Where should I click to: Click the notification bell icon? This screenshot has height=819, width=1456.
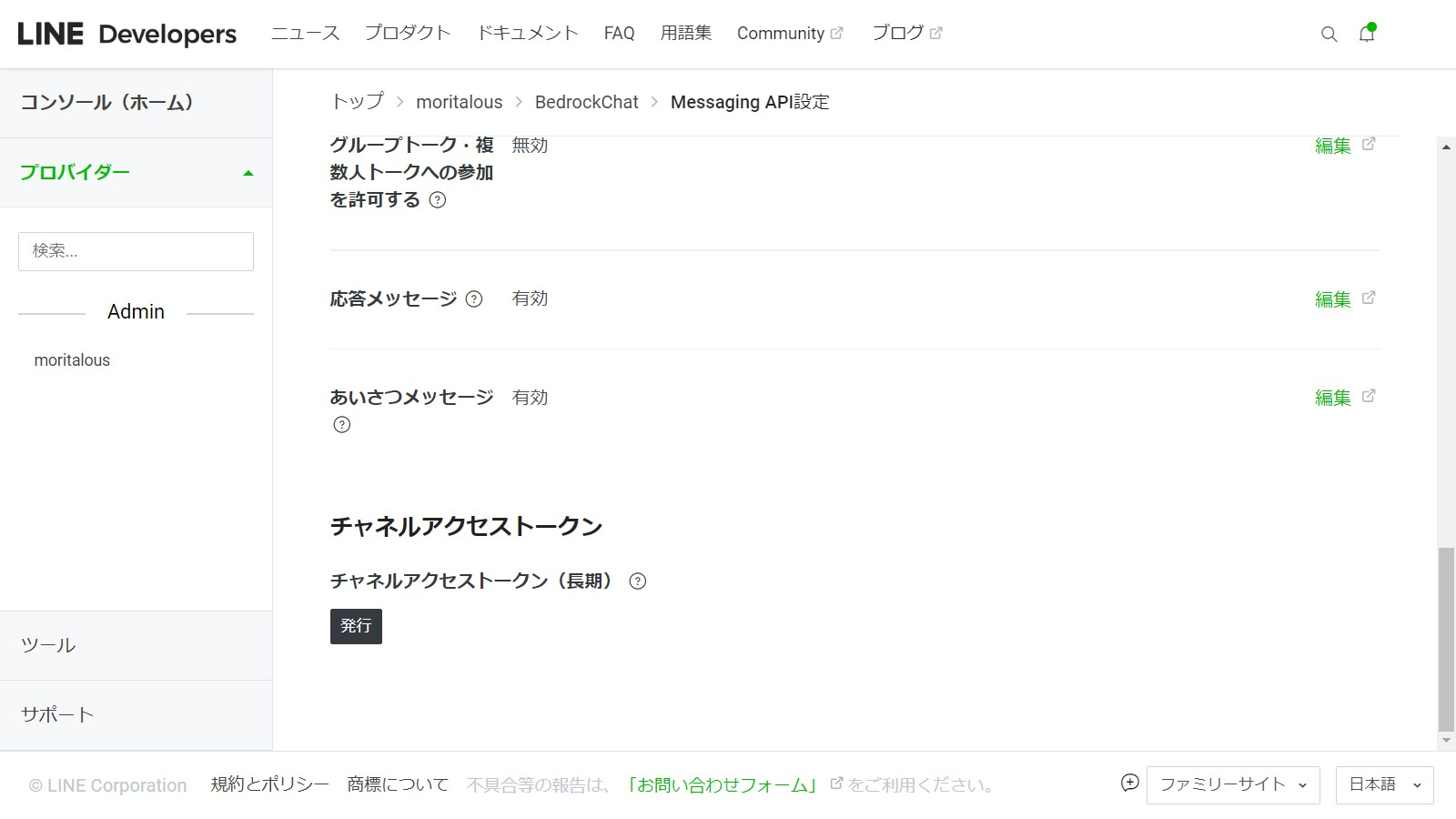[1366, 35]
